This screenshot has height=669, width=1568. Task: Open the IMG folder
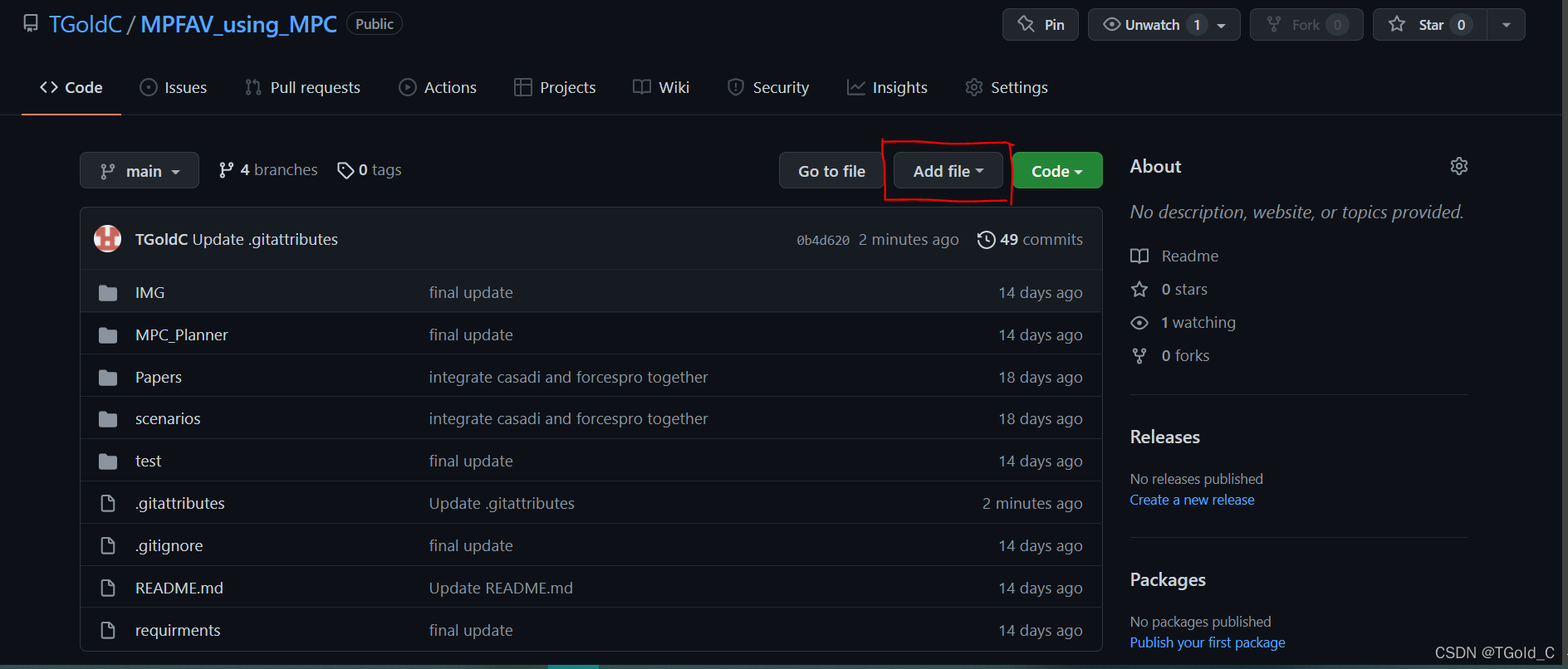pyautogui.click(x=150, y=292)
